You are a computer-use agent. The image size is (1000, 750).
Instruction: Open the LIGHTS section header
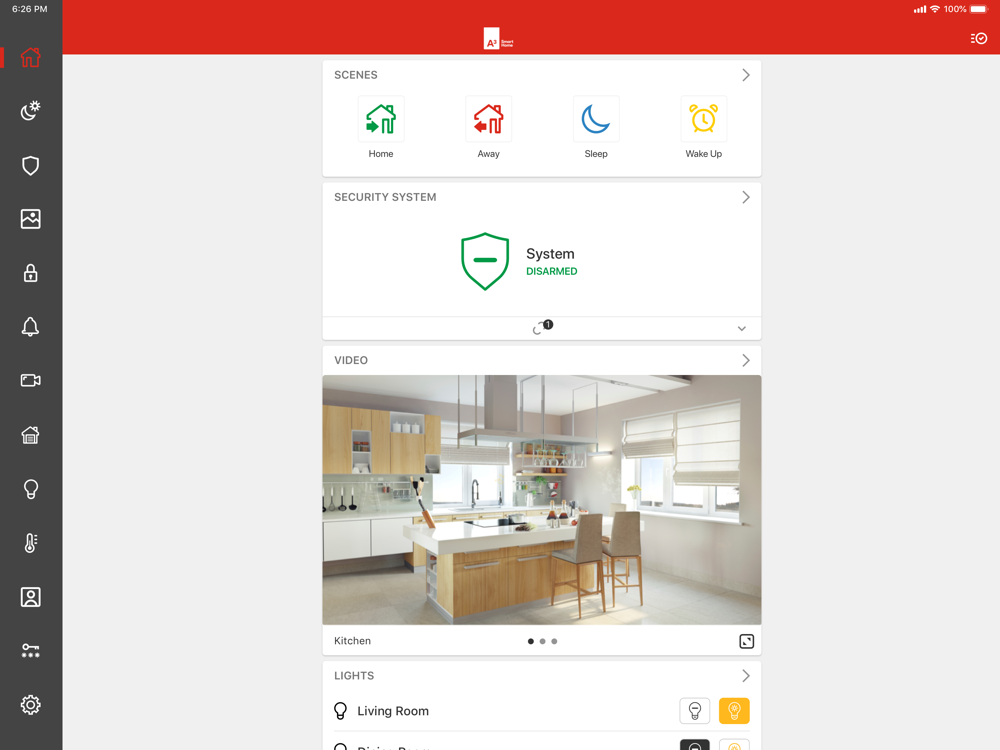tap(354, 676)
